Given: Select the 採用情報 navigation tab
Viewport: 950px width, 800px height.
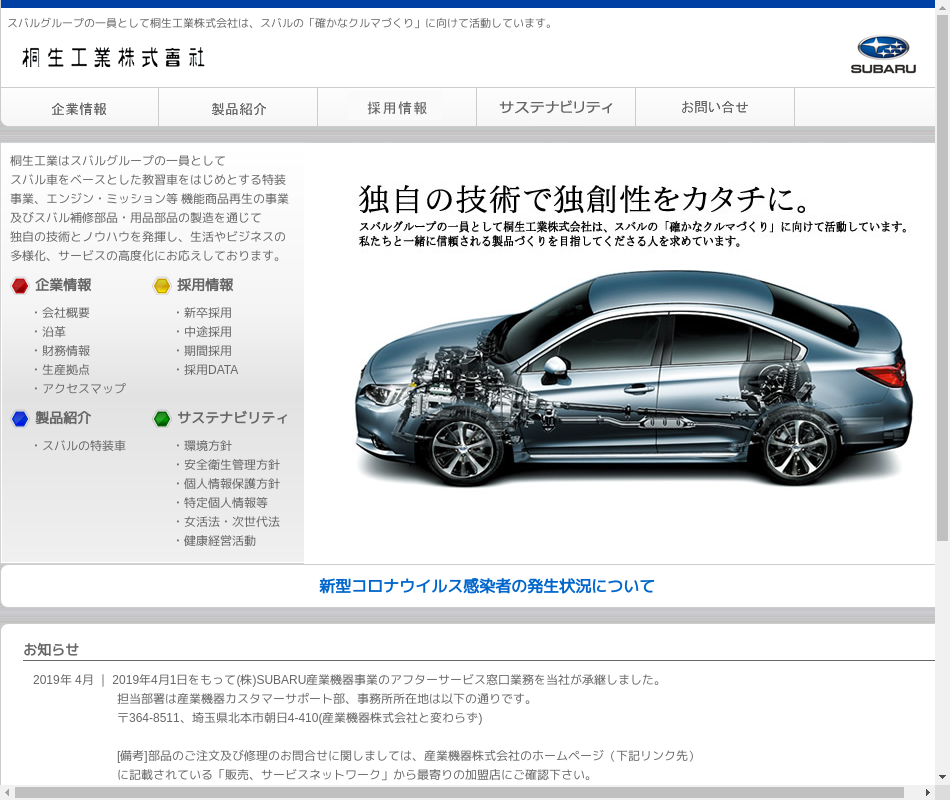Looking at the screenshot, I should pyautogui.click(x=397, y=108).
